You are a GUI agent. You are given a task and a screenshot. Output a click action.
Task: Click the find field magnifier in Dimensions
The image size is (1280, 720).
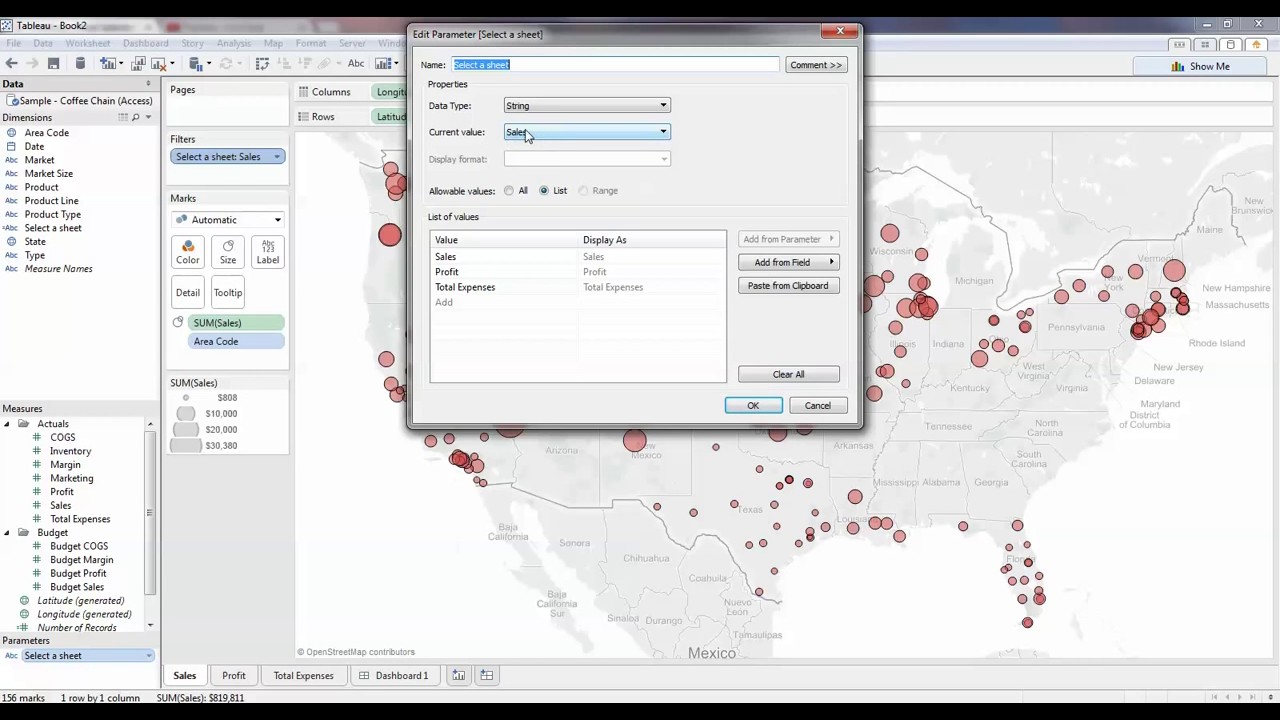pyautogui.click(x=136, y=118)
